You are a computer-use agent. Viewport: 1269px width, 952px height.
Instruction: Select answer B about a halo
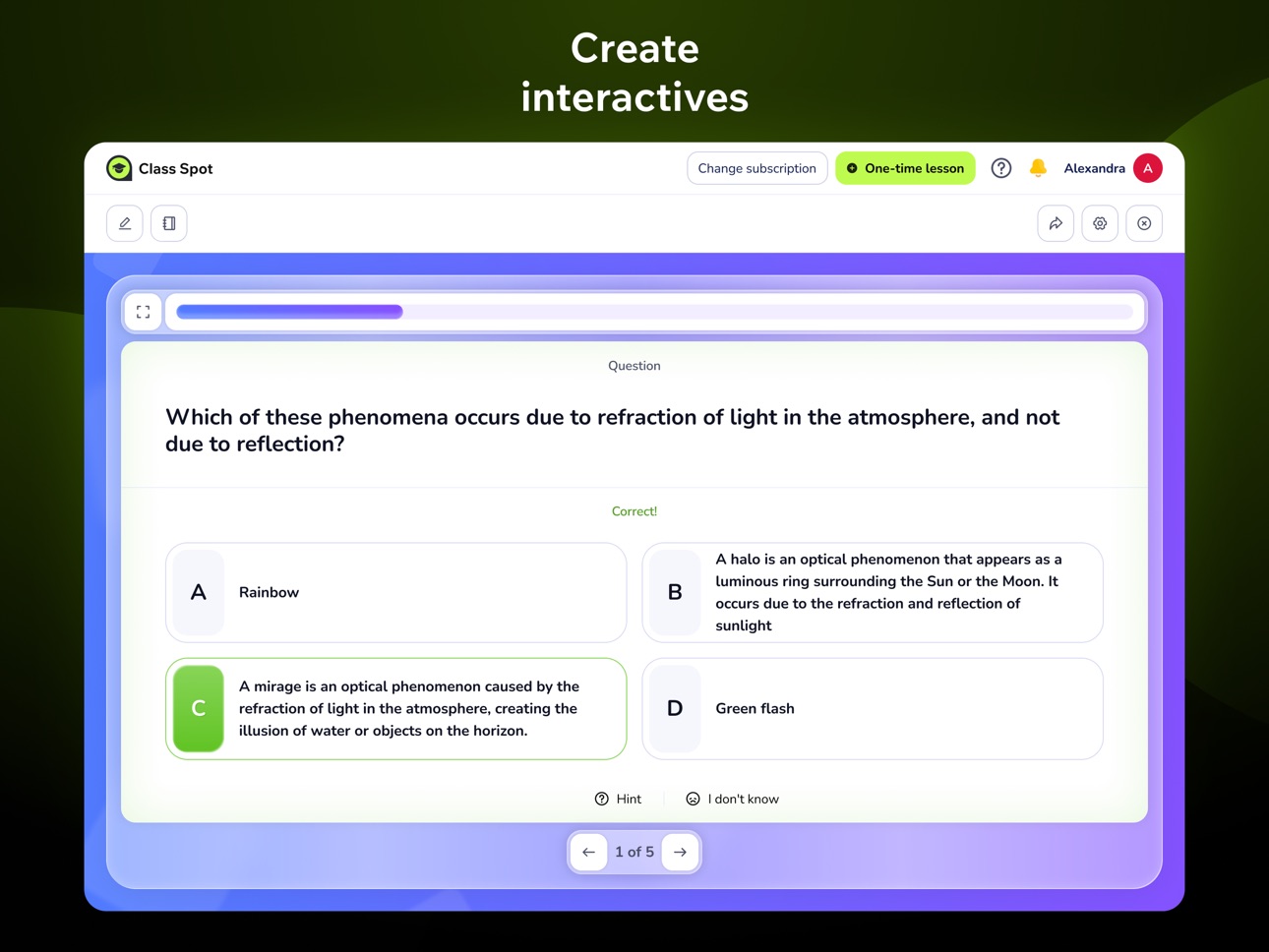coord(873,592)
